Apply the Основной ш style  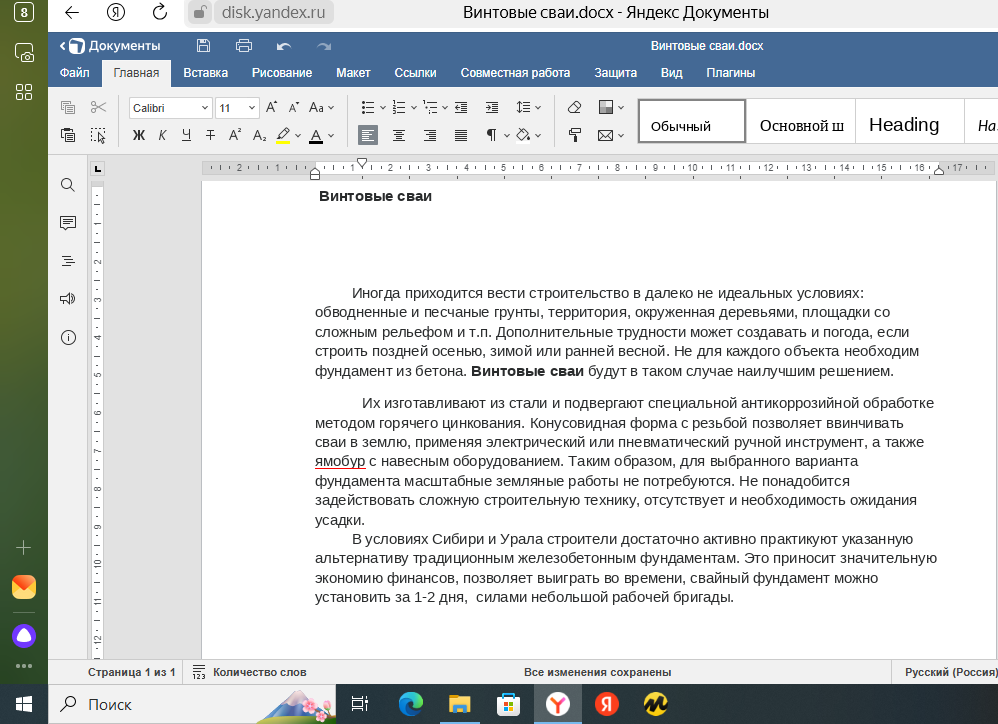801,121
